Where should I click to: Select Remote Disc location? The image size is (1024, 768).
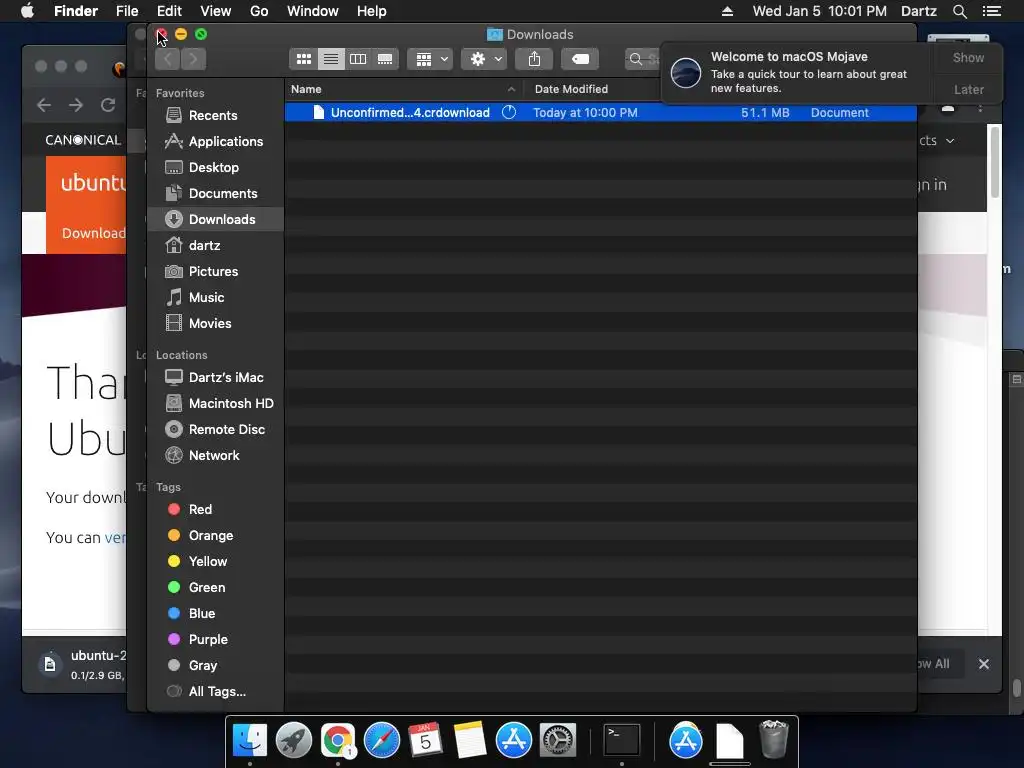(215, 430)
